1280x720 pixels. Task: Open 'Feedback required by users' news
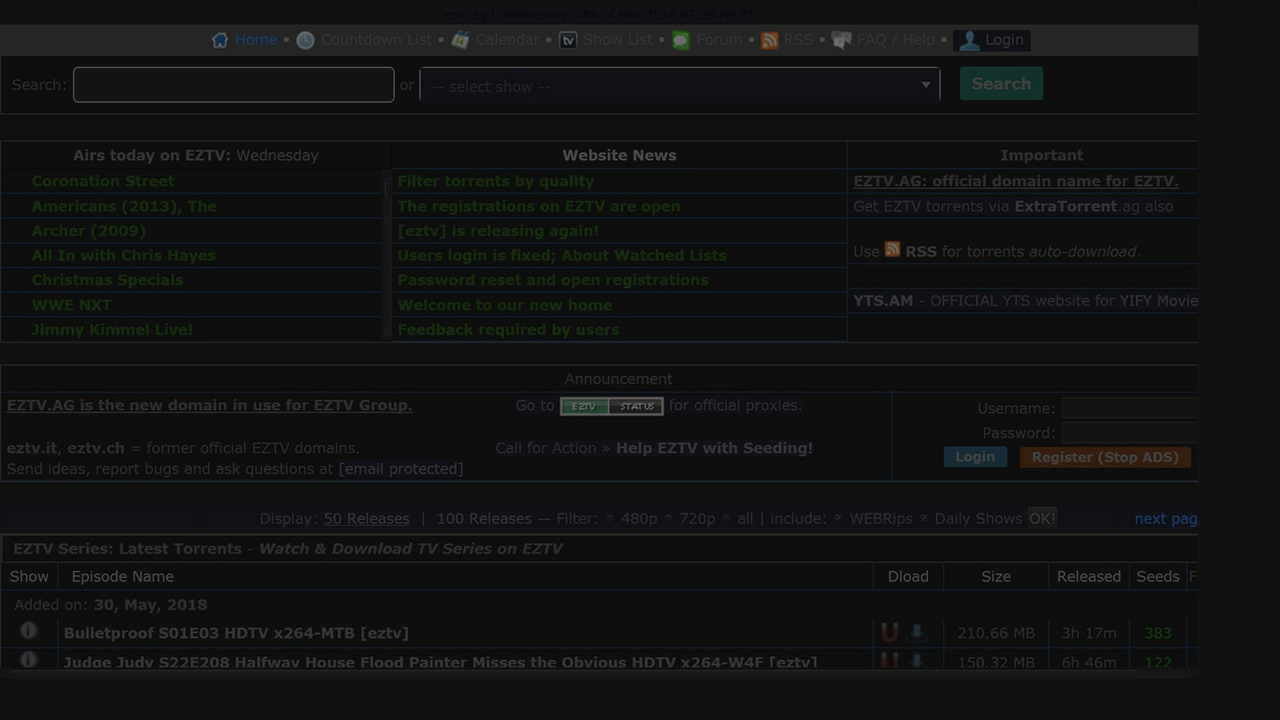[x=508, y=329]
